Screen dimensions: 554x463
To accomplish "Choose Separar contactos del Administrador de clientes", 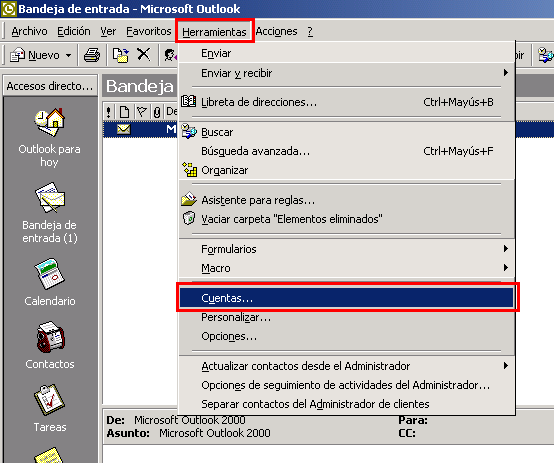I will pyautogui.click(x=346, y=404).
